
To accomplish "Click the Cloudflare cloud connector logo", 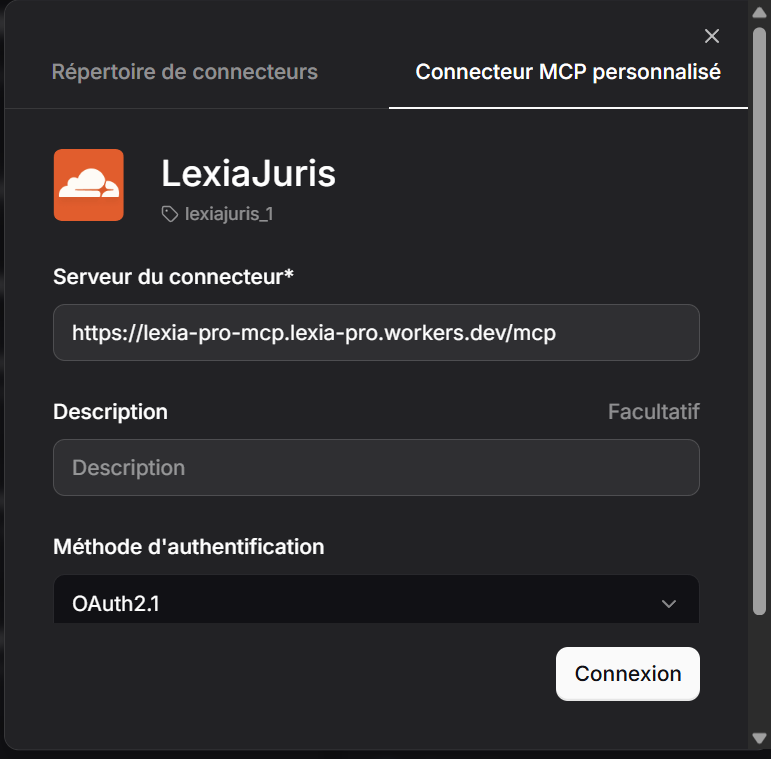I will point(89,185).
